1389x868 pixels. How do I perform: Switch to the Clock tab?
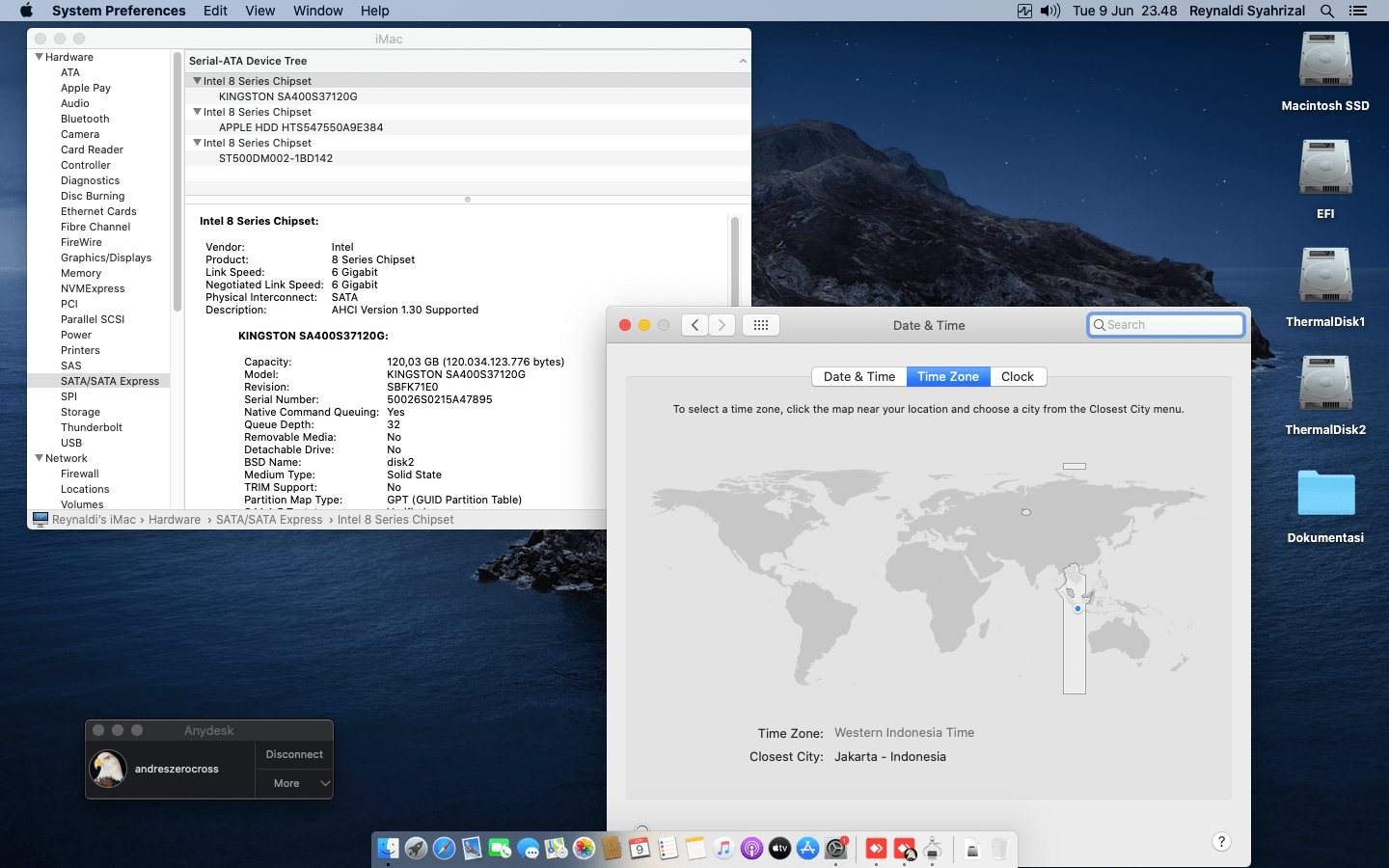[1018, 377]
